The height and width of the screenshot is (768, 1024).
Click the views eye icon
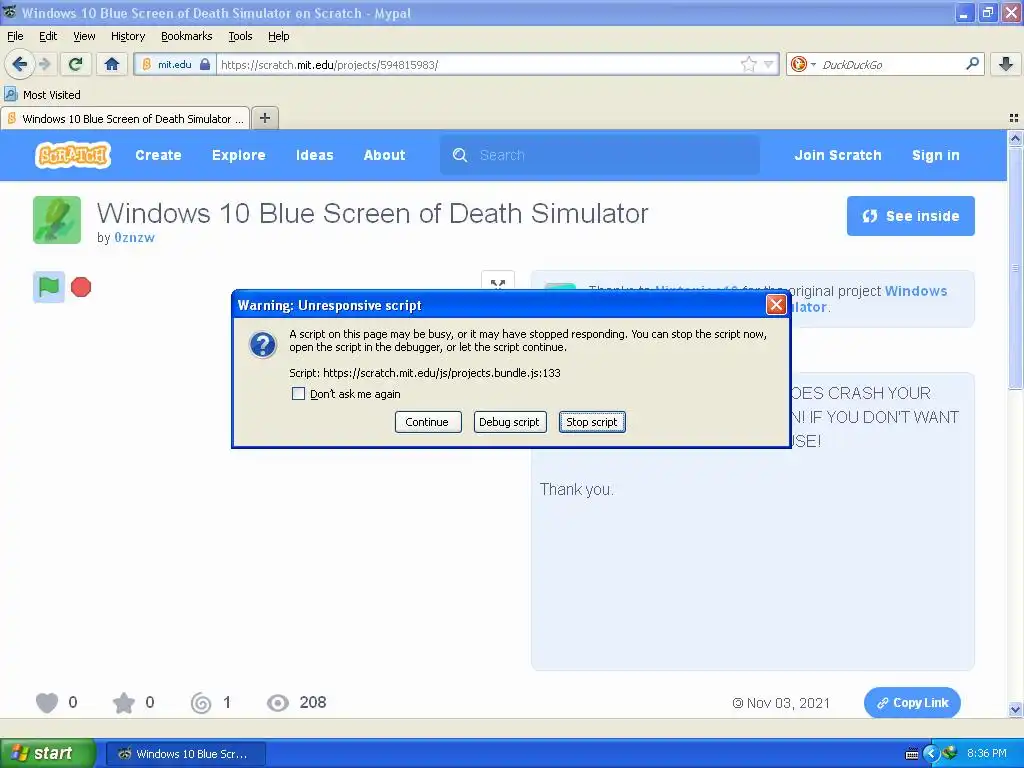[278, 703]
